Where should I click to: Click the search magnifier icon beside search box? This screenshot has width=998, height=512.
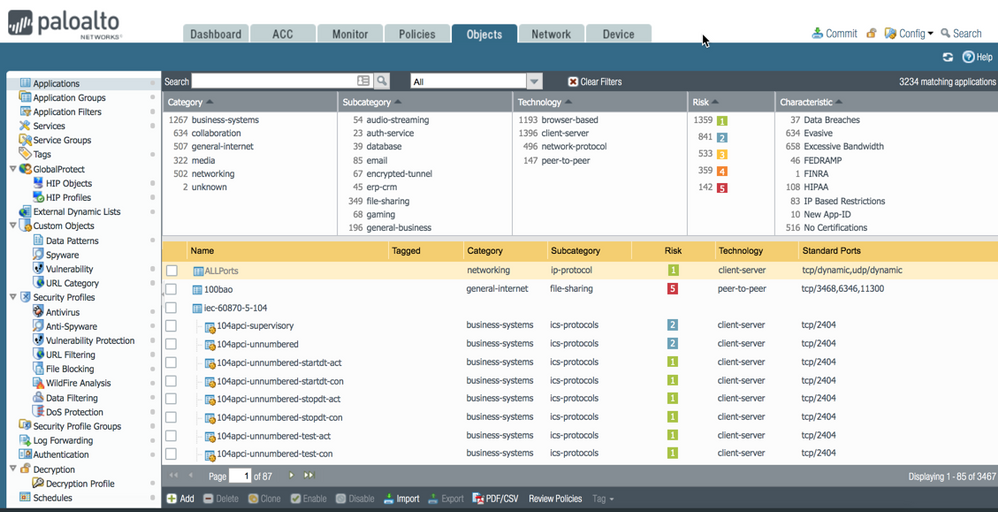[382, 81]
